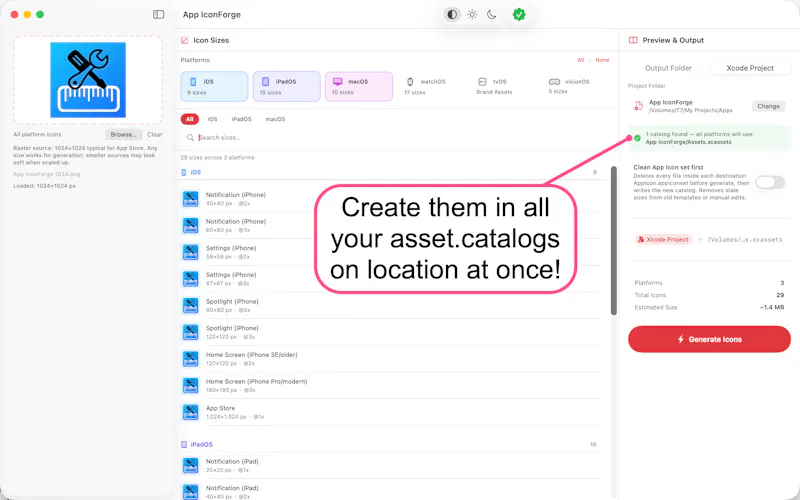Focus the Search sizes field
The width and height of the screenshot is (800, 500).
pos(395,137)
